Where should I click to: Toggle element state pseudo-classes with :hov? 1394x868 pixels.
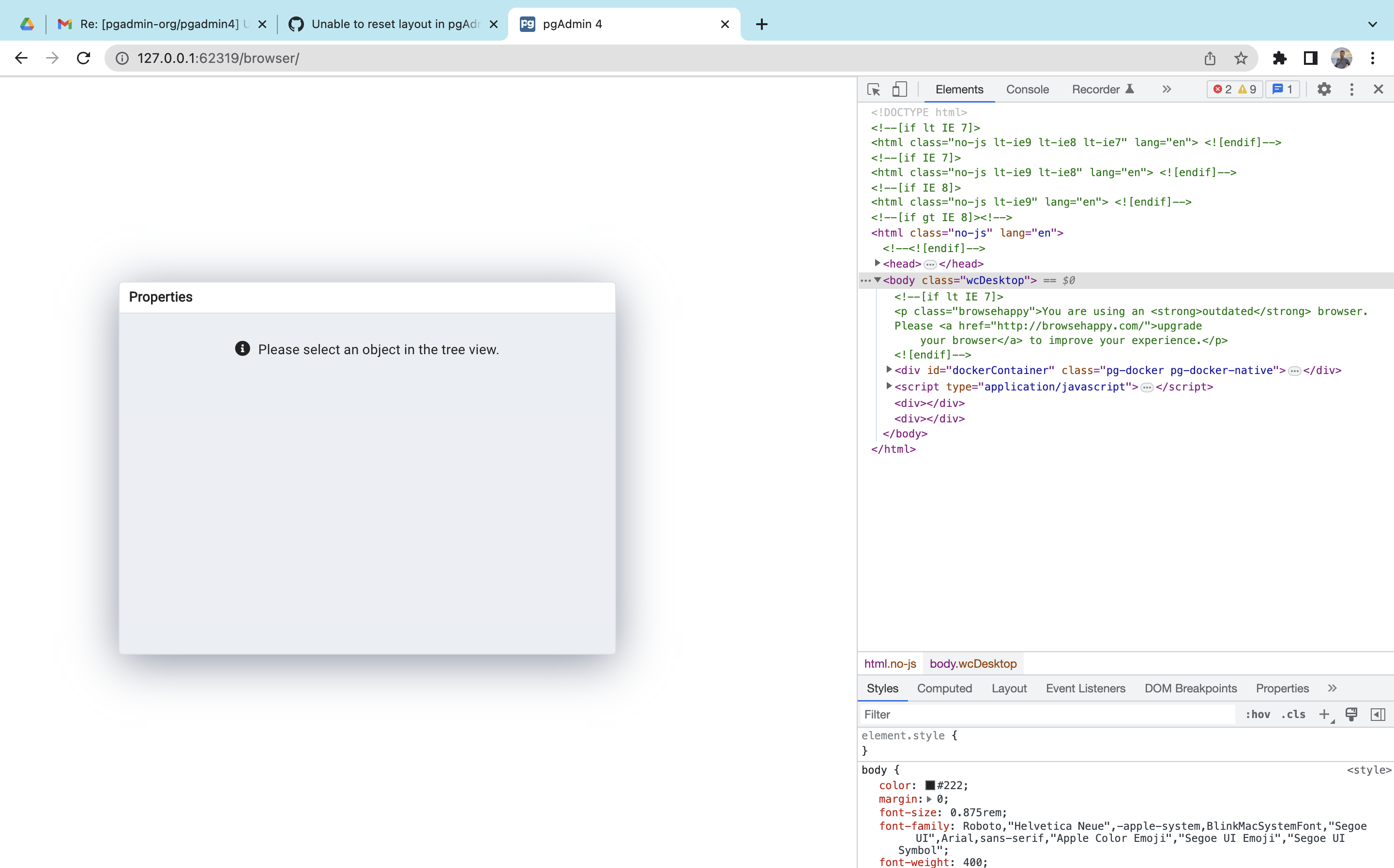(x=1258, y=714)
